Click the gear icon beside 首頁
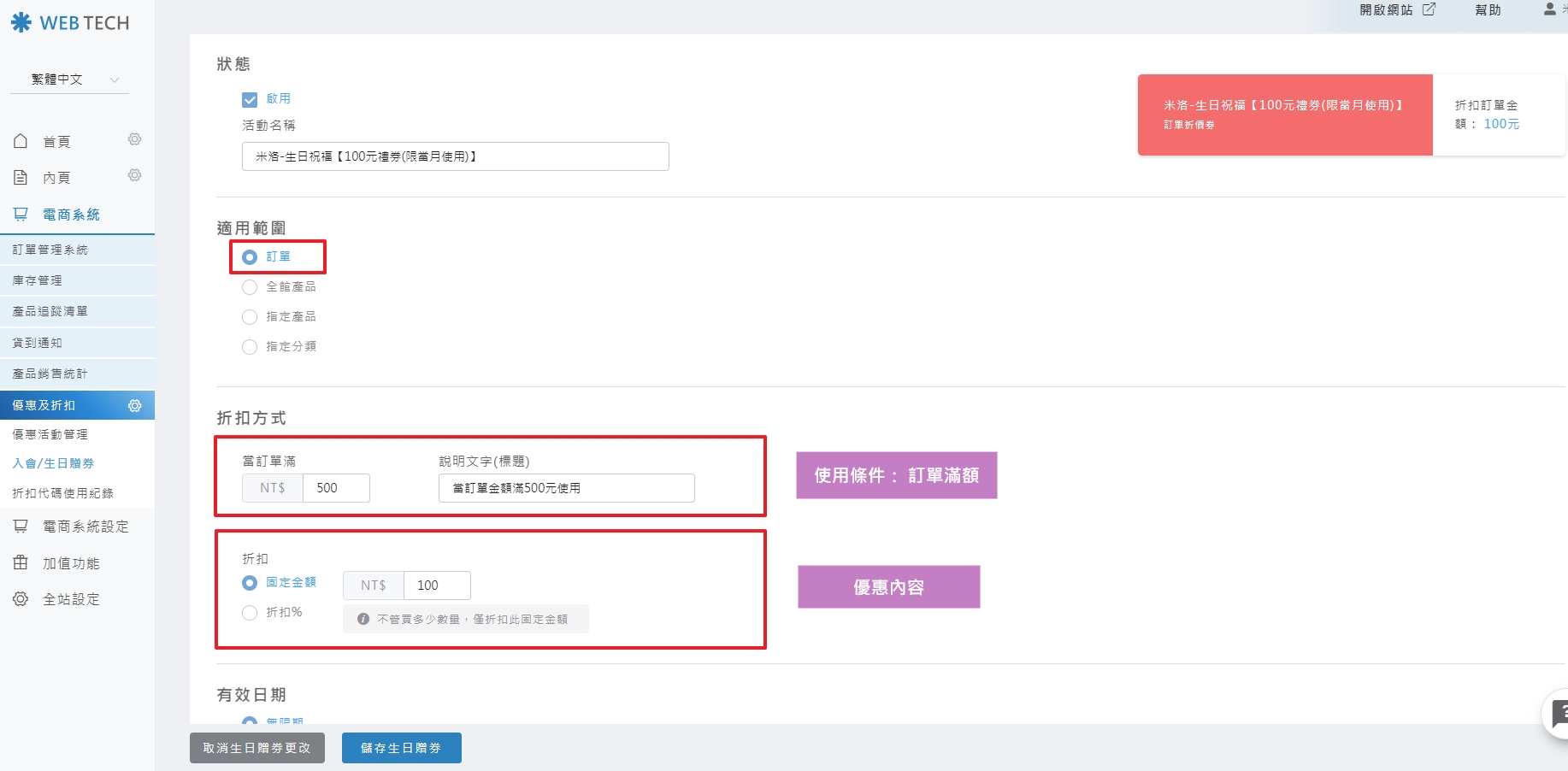This screenshot has width=1568, height=771. (x=134, y=139)
